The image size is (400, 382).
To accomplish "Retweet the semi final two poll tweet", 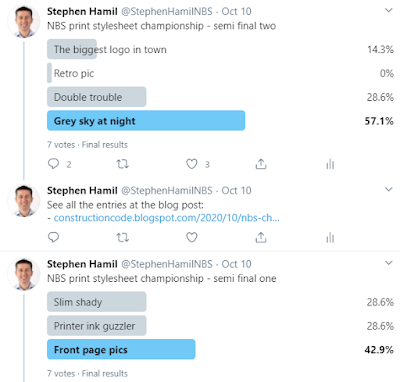I will tap(122, 164).
